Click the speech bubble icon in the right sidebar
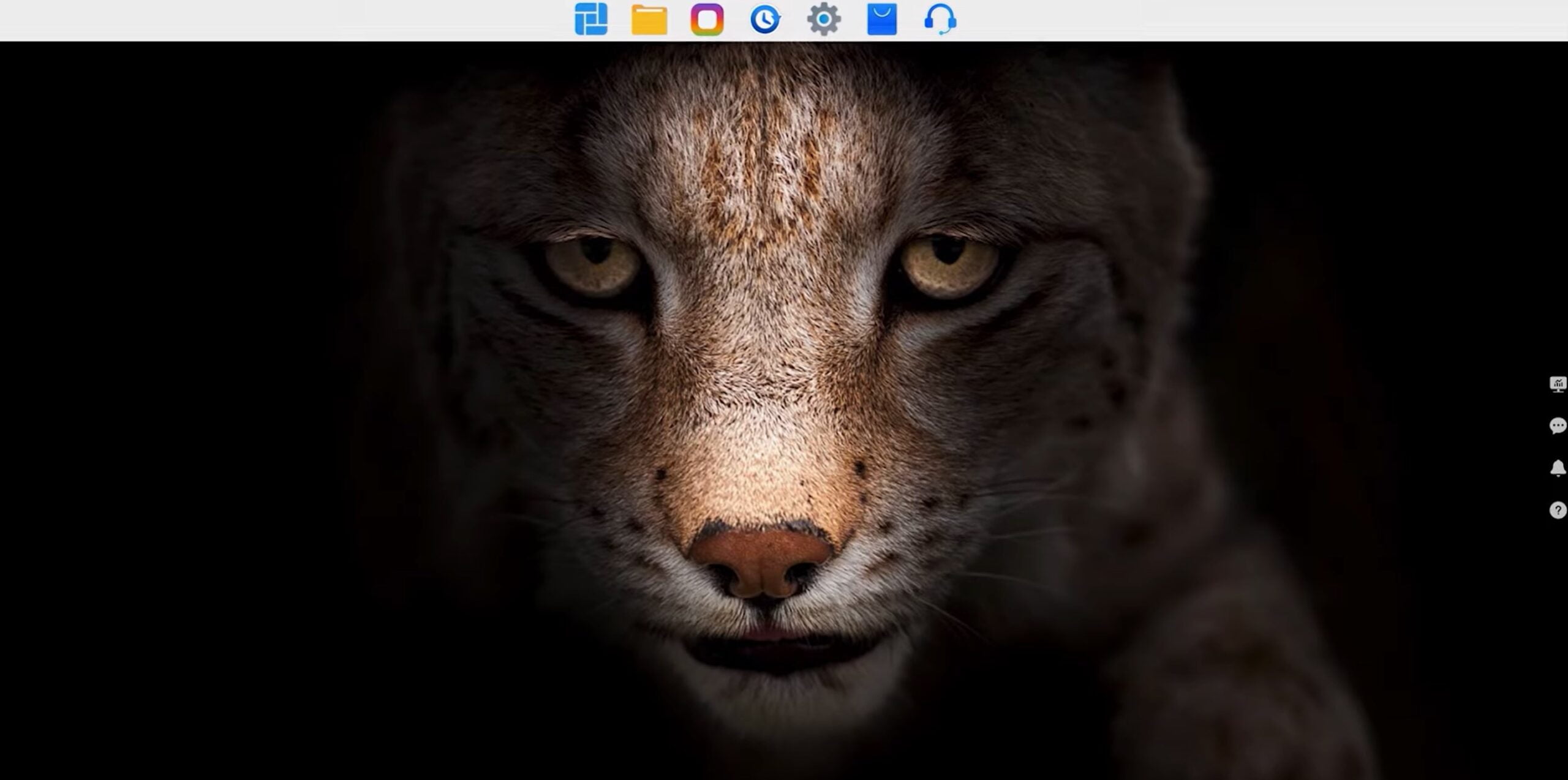Viewport: 1568px width, 780px height. (x=1558, y=426)
